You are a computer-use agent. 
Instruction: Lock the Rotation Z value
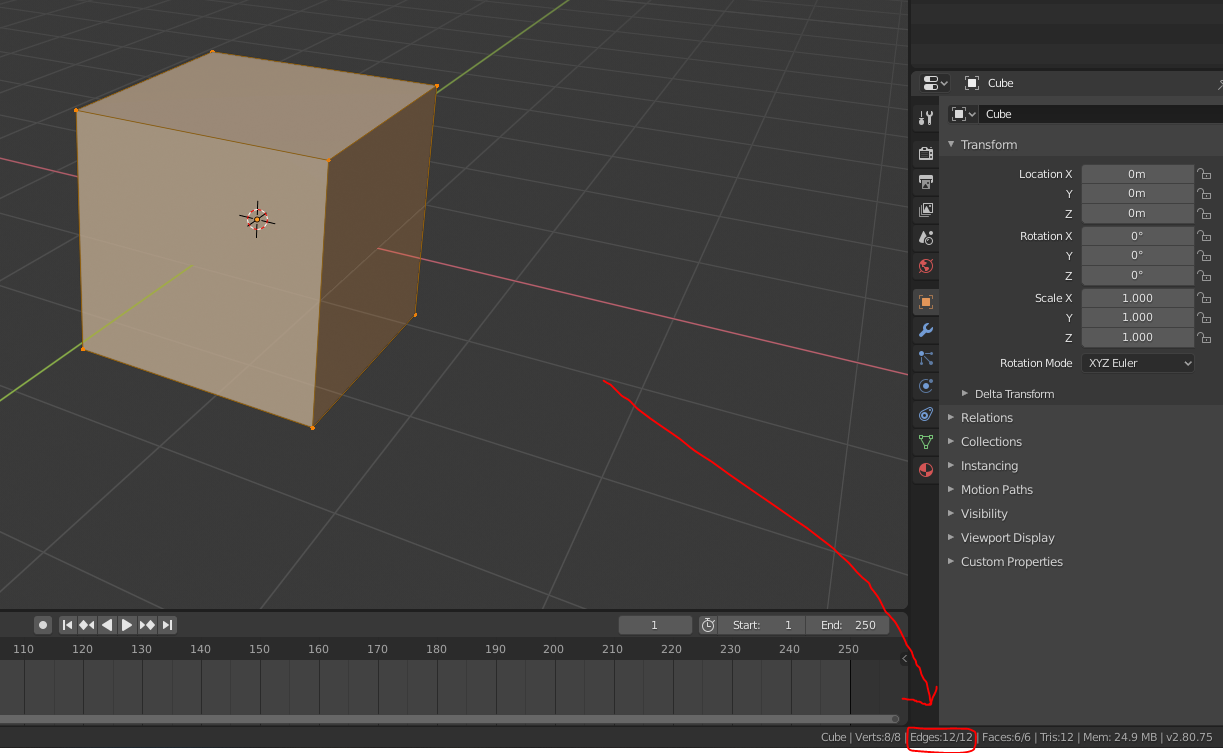pyautogui.click(x=1204, y=275)
